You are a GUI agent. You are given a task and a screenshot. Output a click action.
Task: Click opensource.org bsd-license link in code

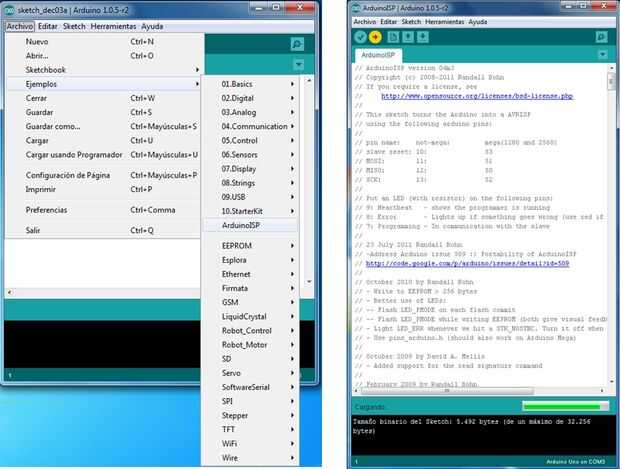[x=477, y=96]
